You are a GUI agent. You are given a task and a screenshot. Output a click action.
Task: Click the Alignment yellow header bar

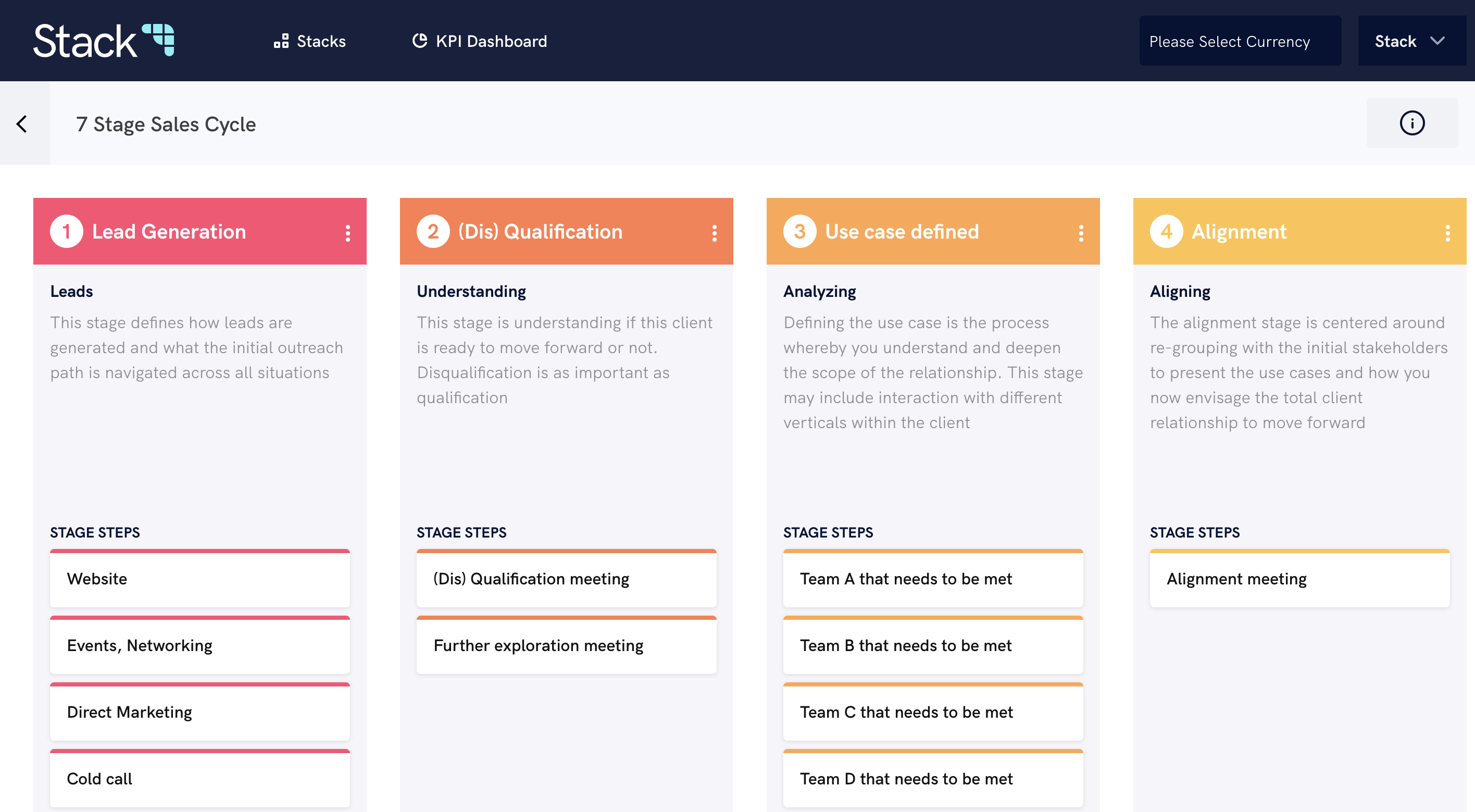(x=1363, y=231)
